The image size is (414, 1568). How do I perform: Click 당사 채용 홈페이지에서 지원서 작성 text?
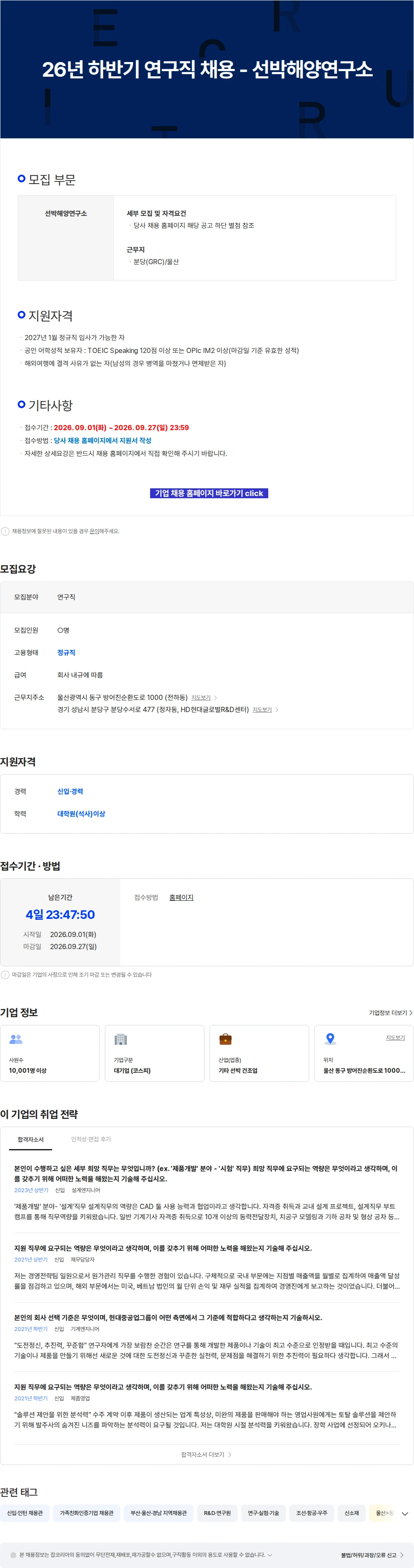(102, 440)
